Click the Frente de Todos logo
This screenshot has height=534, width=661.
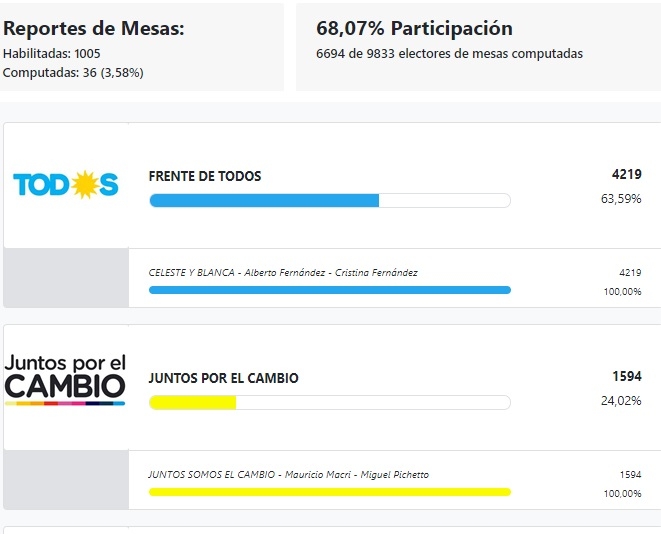click(66, 184)
